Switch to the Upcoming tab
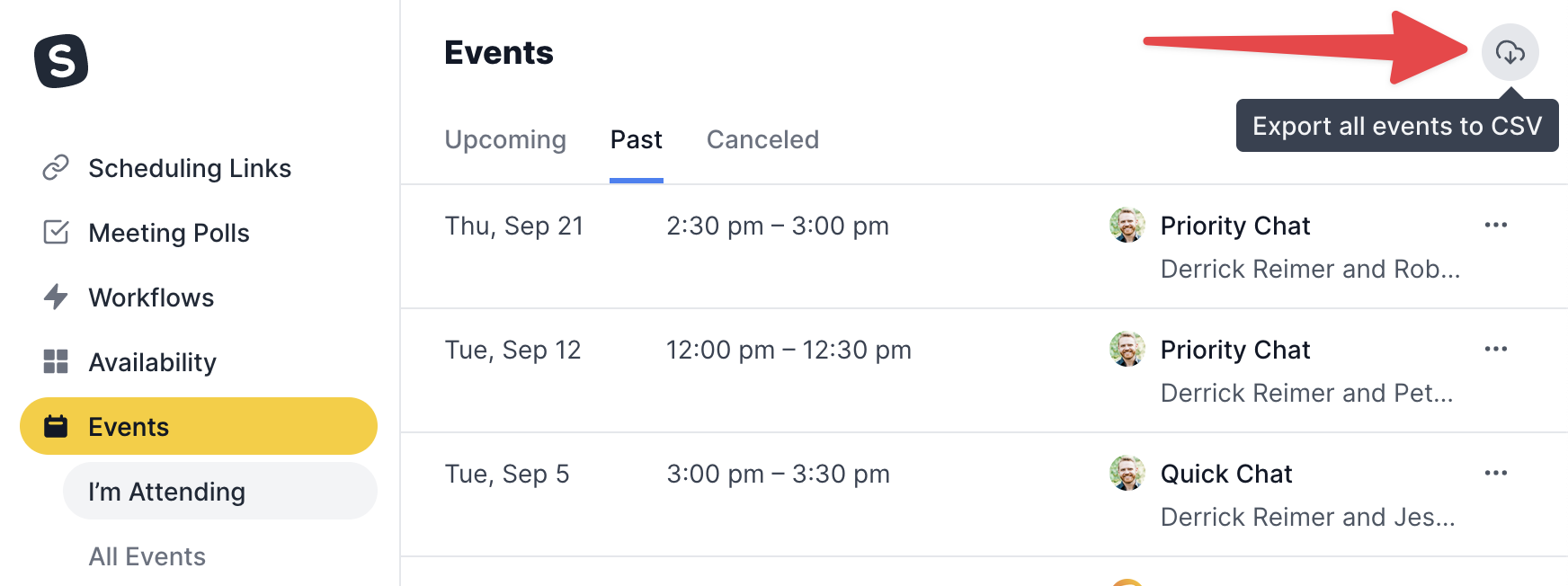This screenshot has height=586, width=1568. click(505, 139)
